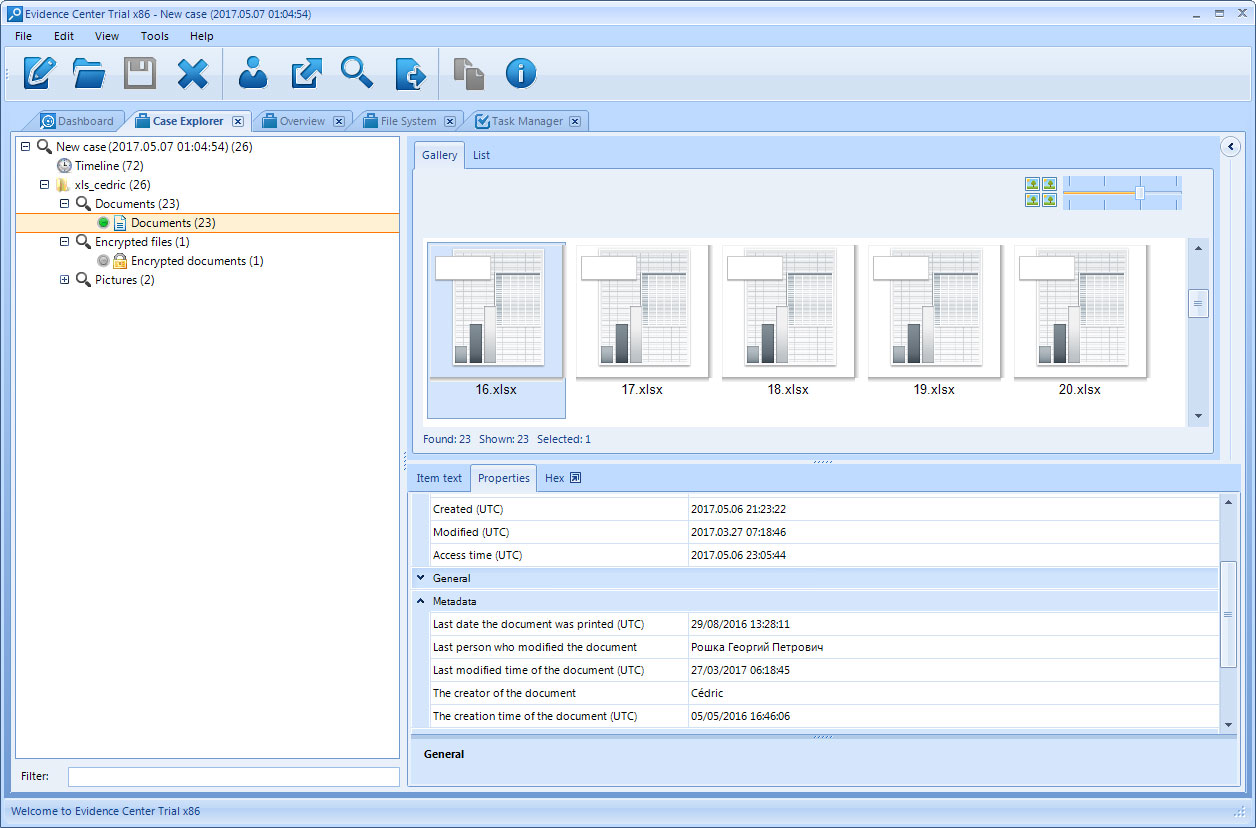Open a case with the folder icon
The height and width of the screenshot is (828, 1256).
pyautogui.click(x=89, y=73)
